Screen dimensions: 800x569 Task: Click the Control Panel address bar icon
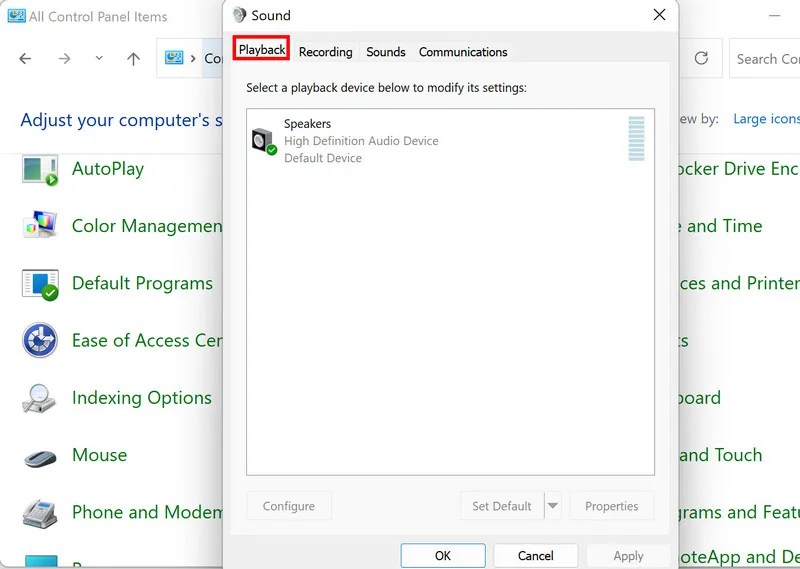click(x=174, y=58)
